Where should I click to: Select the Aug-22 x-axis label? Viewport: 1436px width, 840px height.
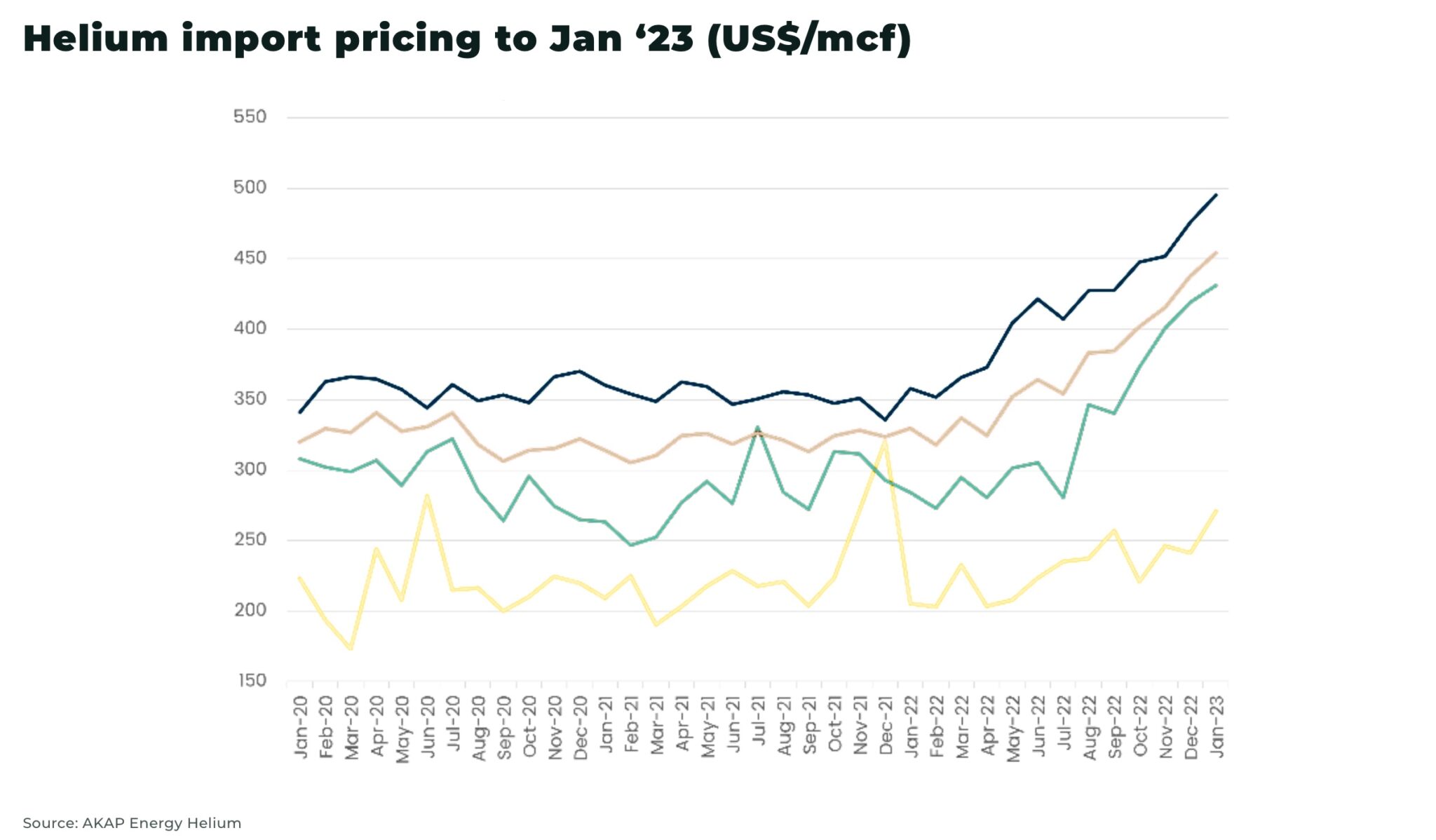coord(1089,727)
